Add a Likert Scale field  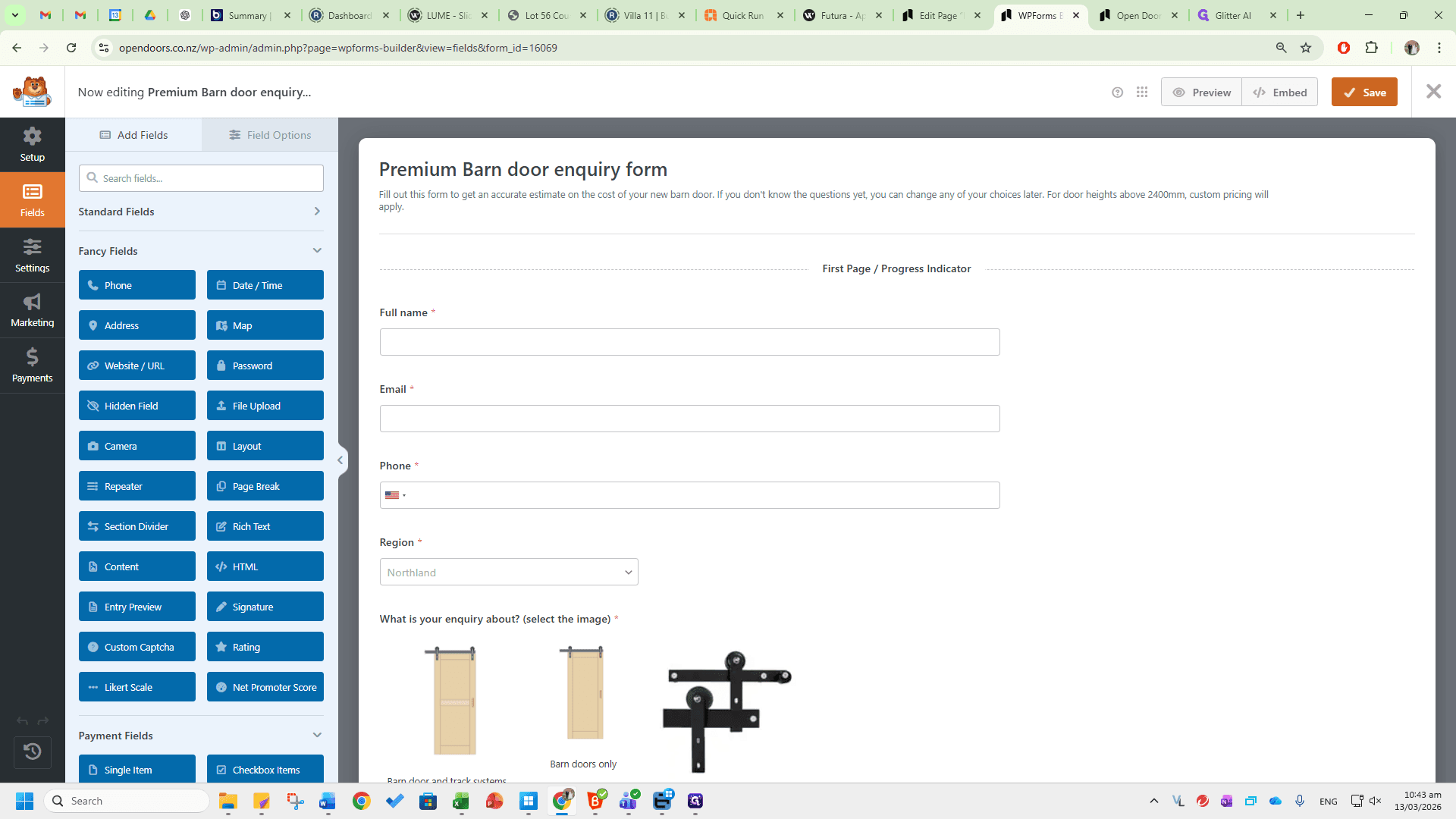(x=137, y=687)
